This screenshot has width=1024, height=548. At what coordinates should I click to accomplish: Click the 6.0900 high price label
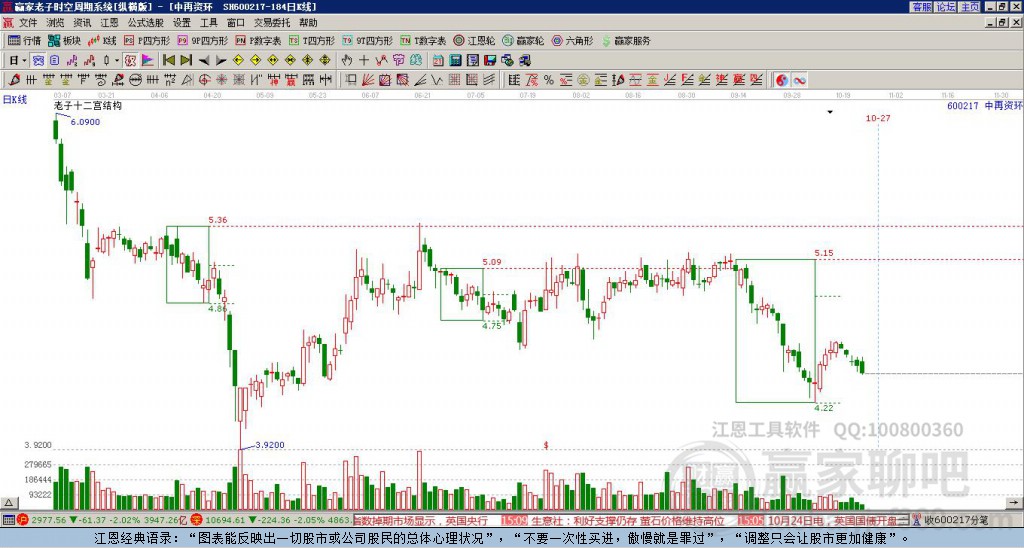tap(85, 122)
